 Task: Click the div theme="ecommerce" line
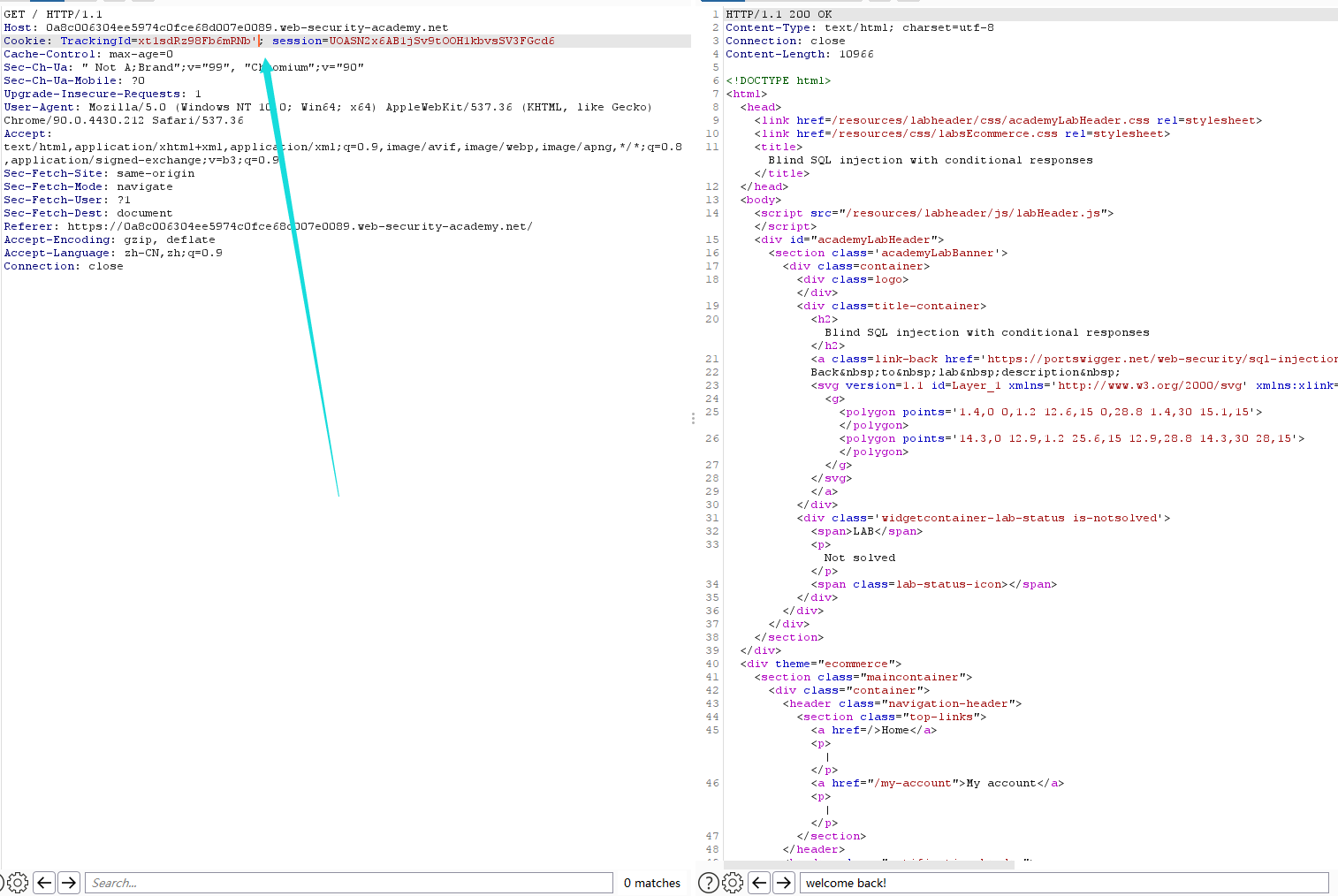click(821, 664)
